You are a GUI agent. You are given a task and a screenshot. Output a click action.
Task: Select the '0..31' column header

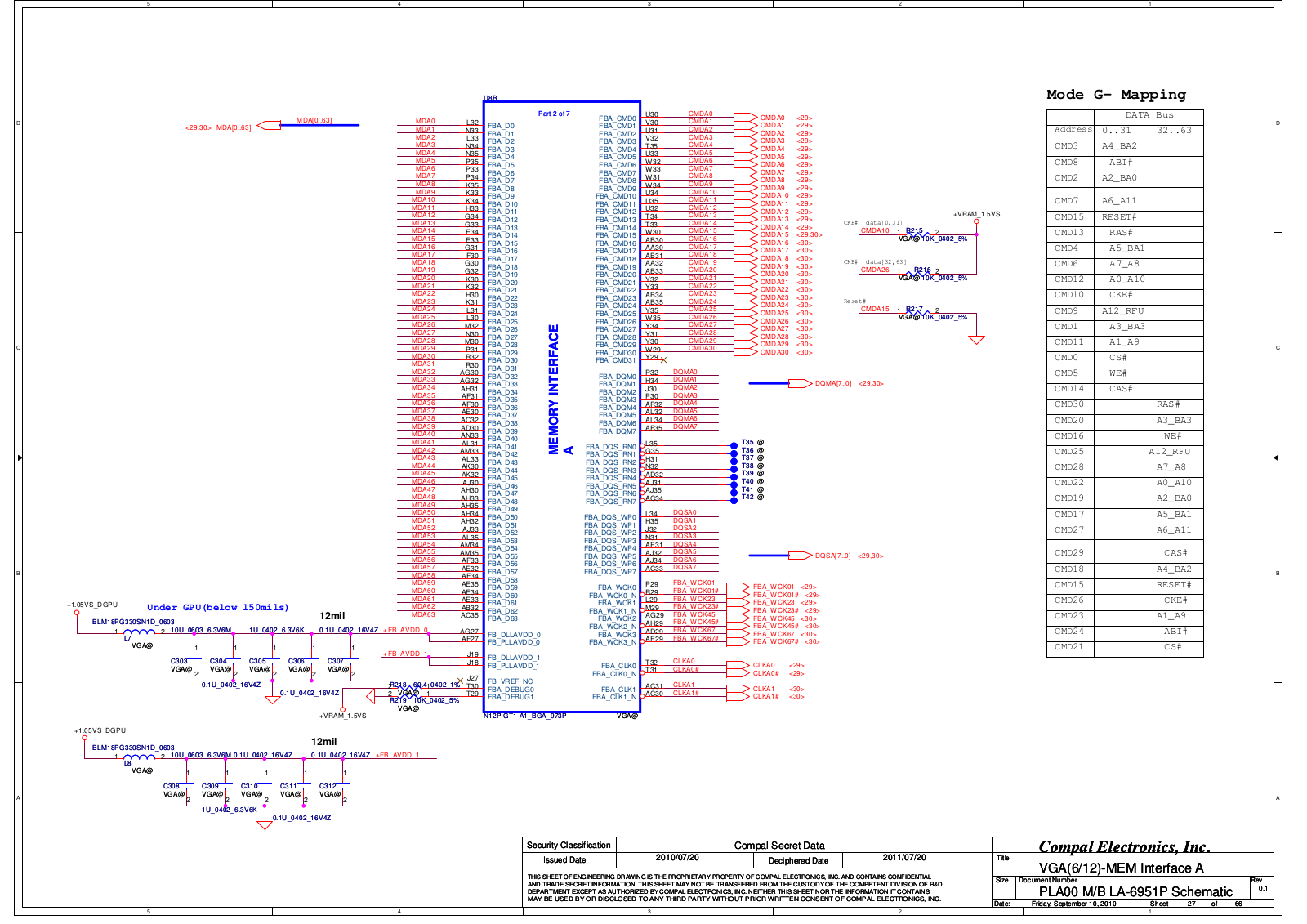[1117, 131]
